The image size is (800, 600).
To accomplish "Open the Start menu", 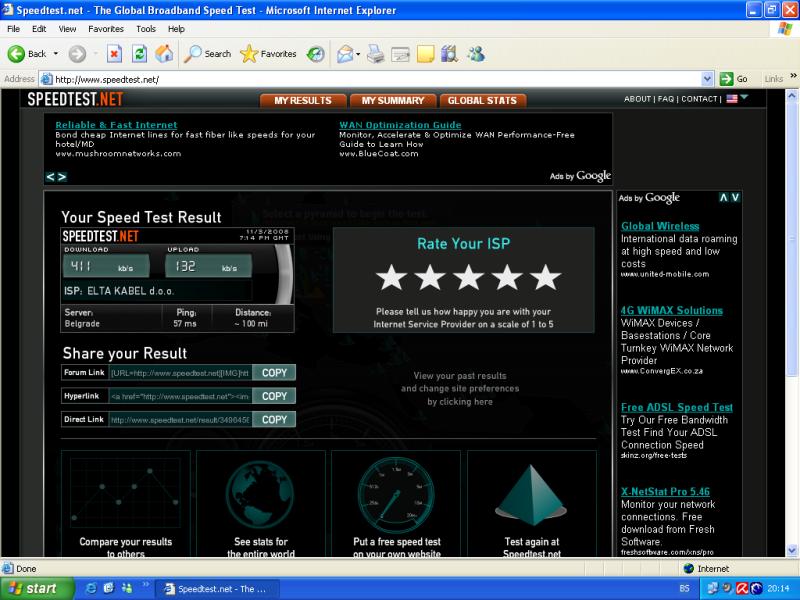I will coord(37,589).
